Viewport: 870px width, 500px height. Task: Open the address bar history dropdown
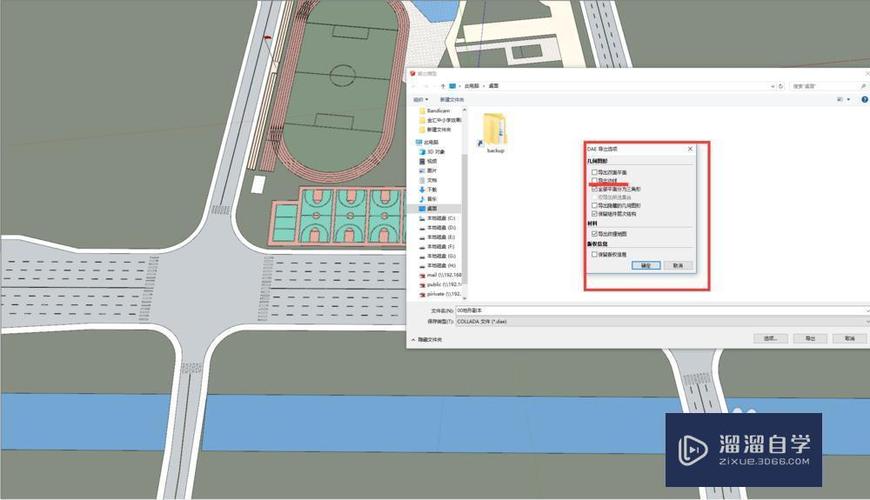point(772,86)
